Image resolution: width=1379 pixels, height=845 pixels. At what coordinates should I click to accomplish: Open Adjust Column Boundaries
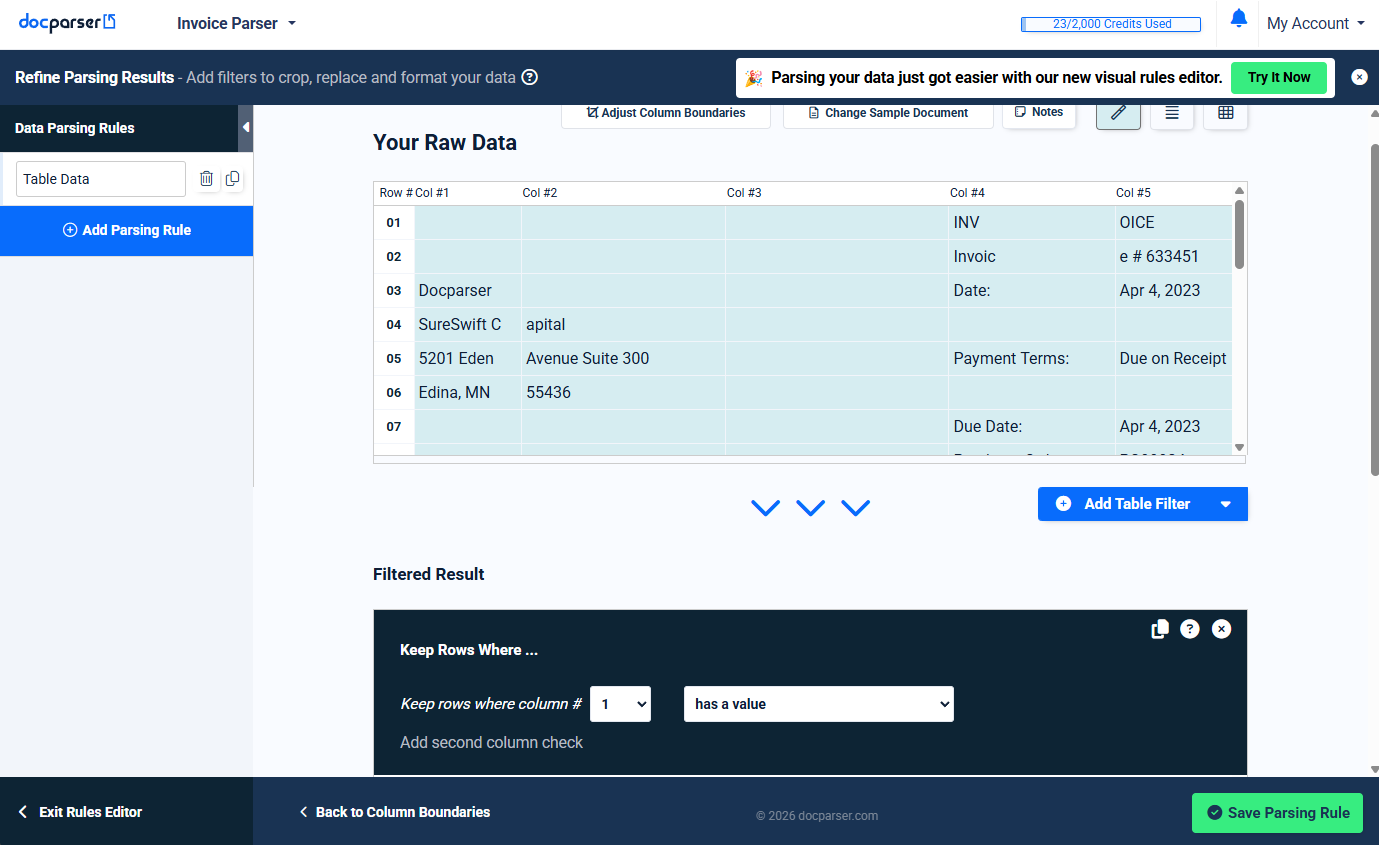click(666, 113)
